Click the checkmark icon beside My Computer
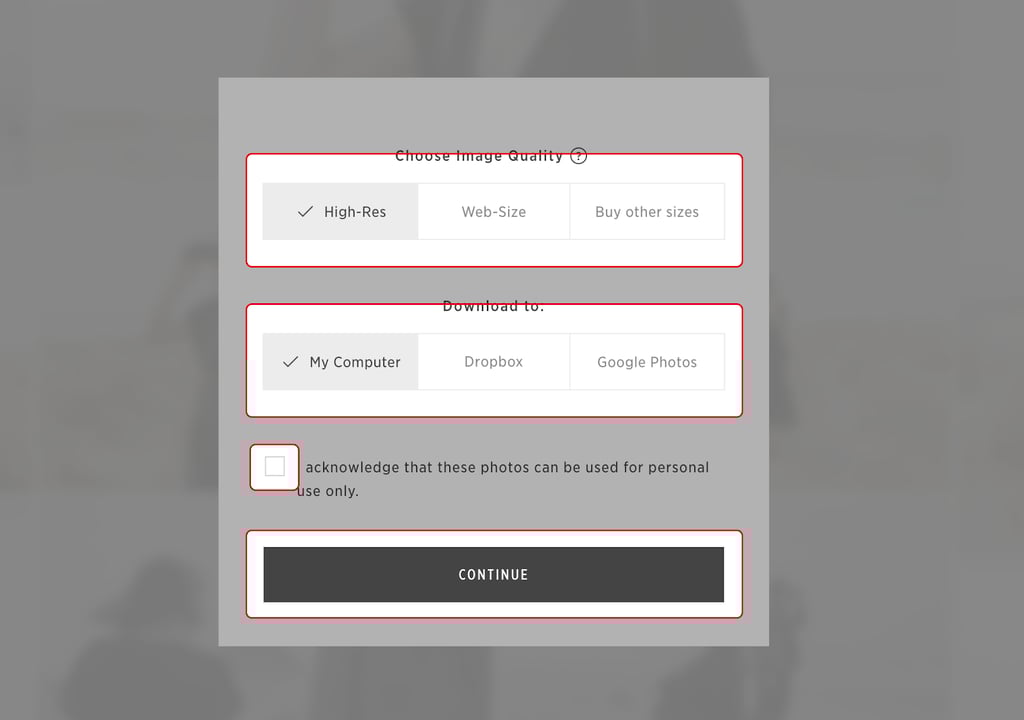1024x720 pixels. 291,362
